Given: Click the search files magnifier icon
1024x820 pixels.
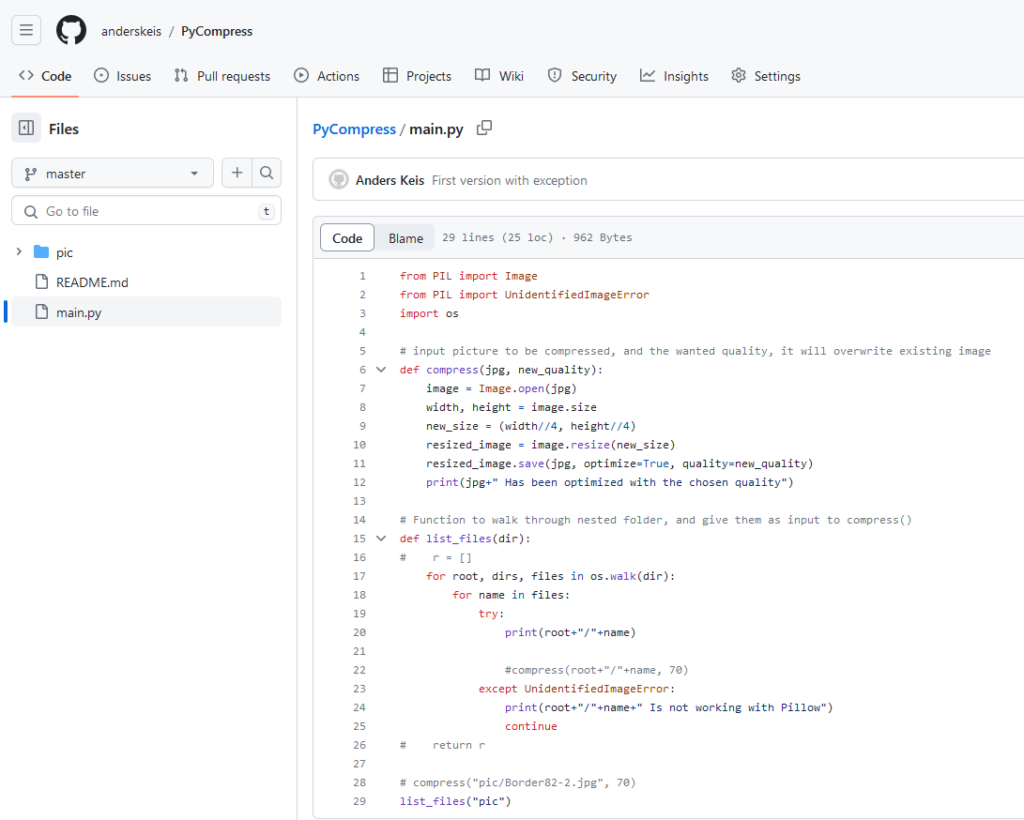Looking at the screenshot, I should (266, 173).
